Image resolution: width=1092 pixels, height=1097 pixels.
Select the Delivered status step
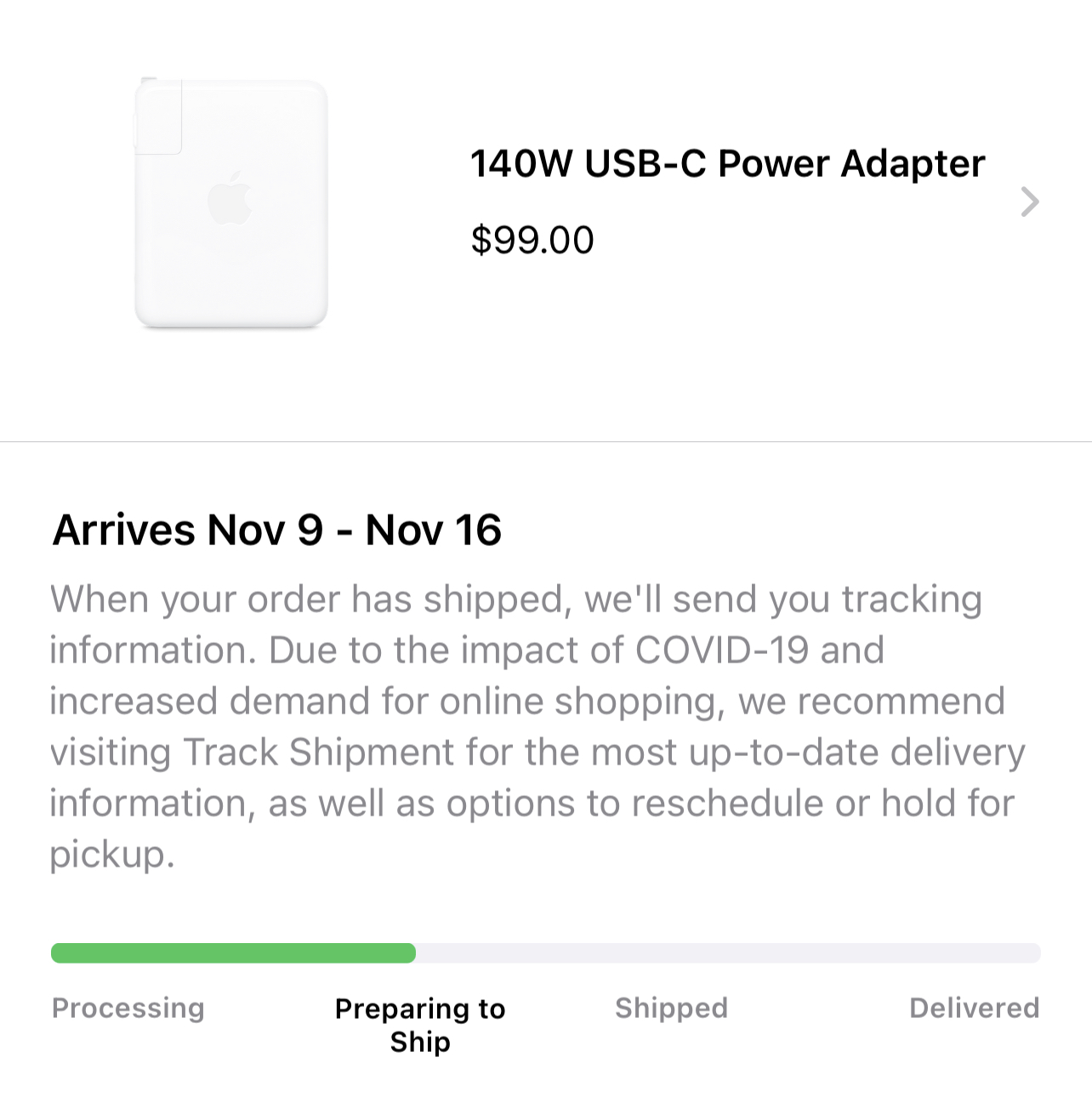(x=974, y=1008)
